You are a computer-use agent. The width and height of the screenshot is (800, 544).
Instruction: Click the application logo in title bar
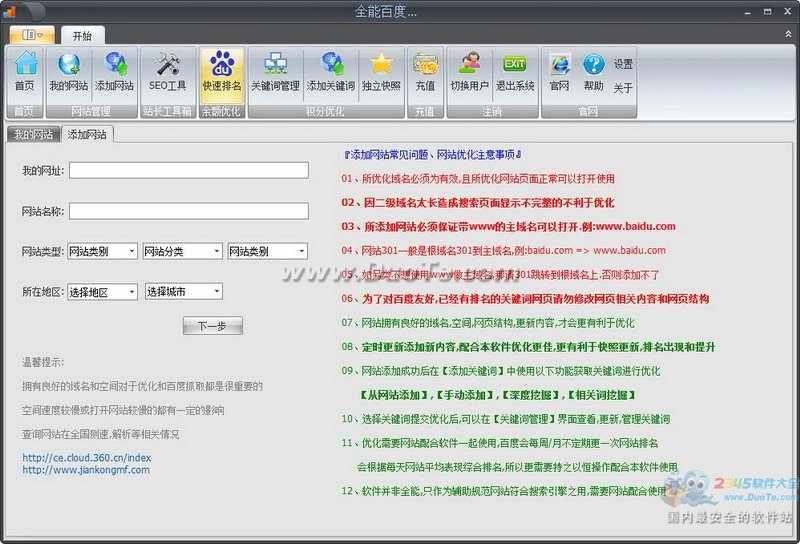pyautogui.click(x=9, y=10)
